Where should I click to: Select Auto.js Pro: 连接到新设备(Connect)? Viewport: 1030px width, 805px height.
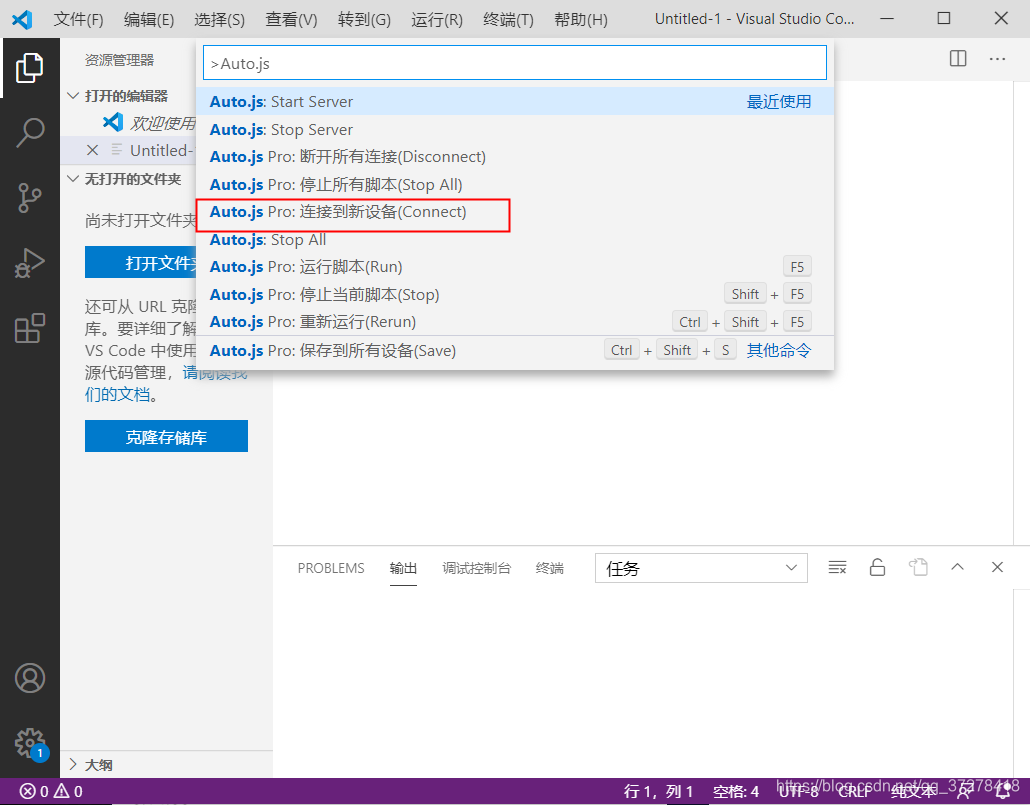515,212
